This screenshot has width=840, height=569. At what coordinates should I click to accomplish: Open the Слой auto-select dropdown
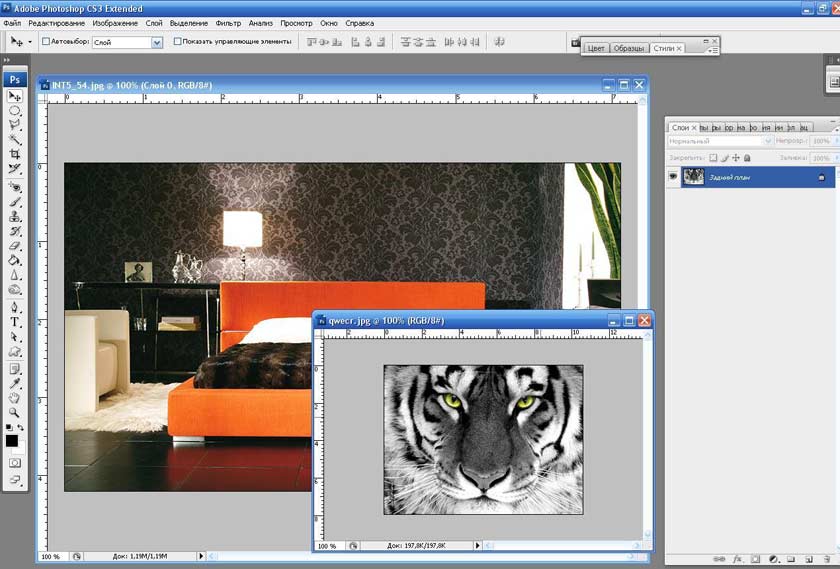[x=157, y=42]
